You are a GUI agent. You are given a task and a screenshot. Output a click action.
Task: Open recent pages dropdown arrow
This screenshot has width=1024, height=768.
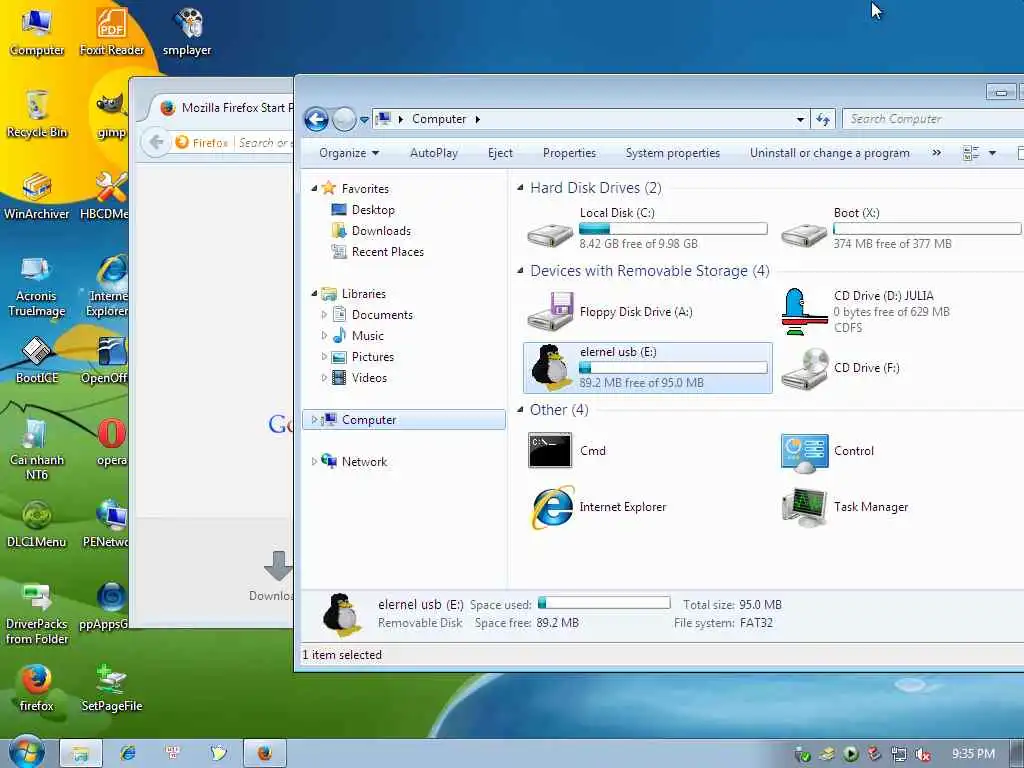pos(364,120)
